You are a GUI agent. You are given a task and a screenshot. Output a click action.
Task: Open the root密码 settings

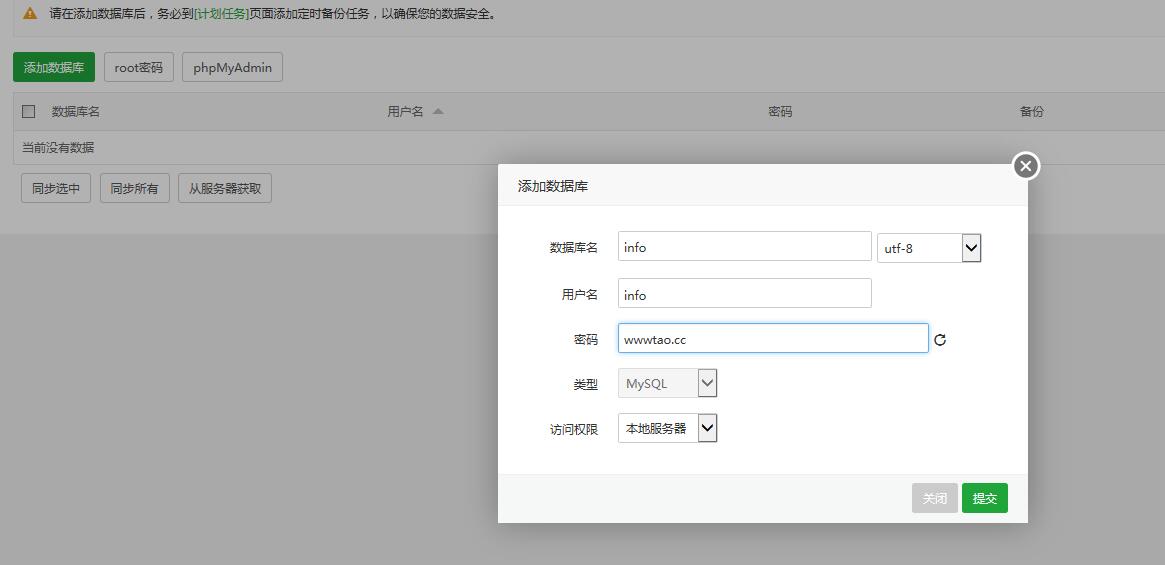pos(139,68)
